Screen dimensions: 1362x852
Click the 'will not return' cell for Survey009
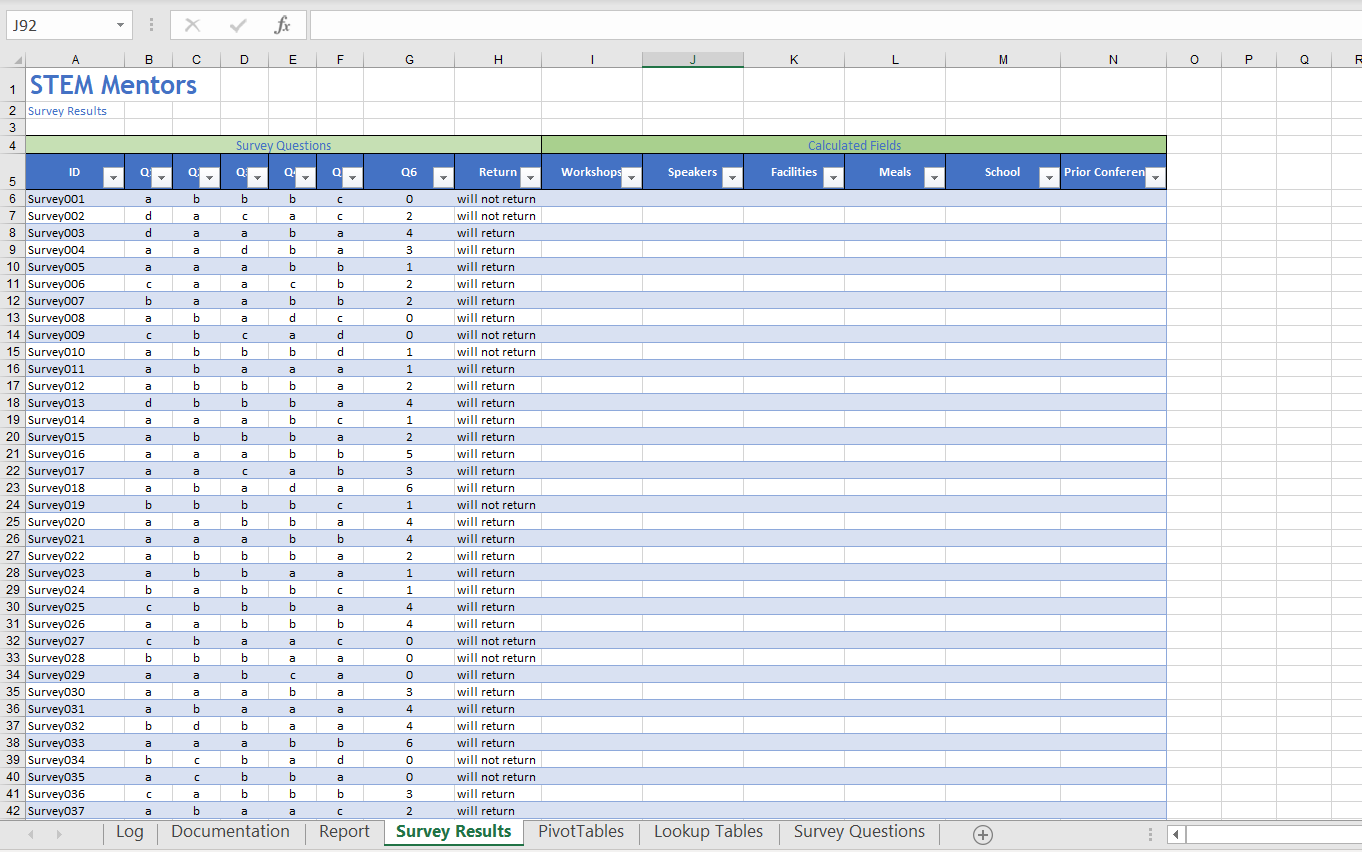pos(498,335)
